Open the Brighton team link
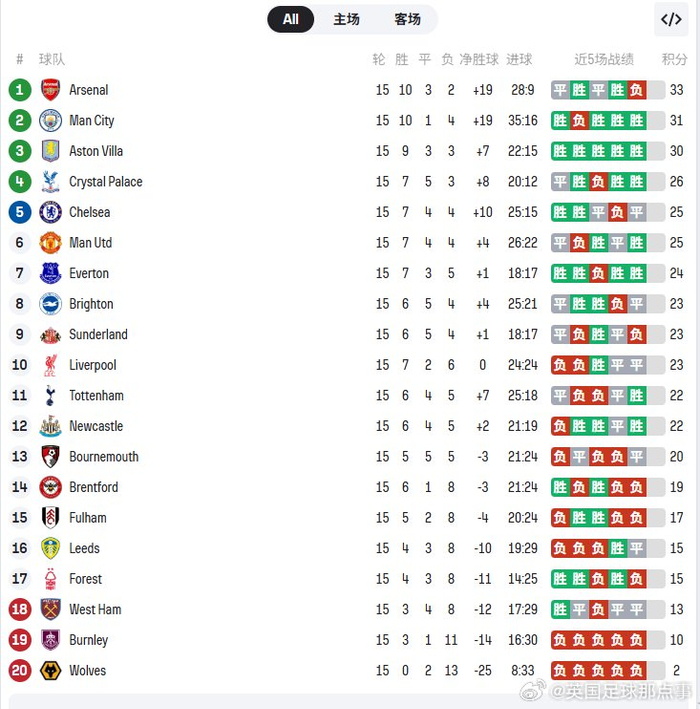 point(91,304)
